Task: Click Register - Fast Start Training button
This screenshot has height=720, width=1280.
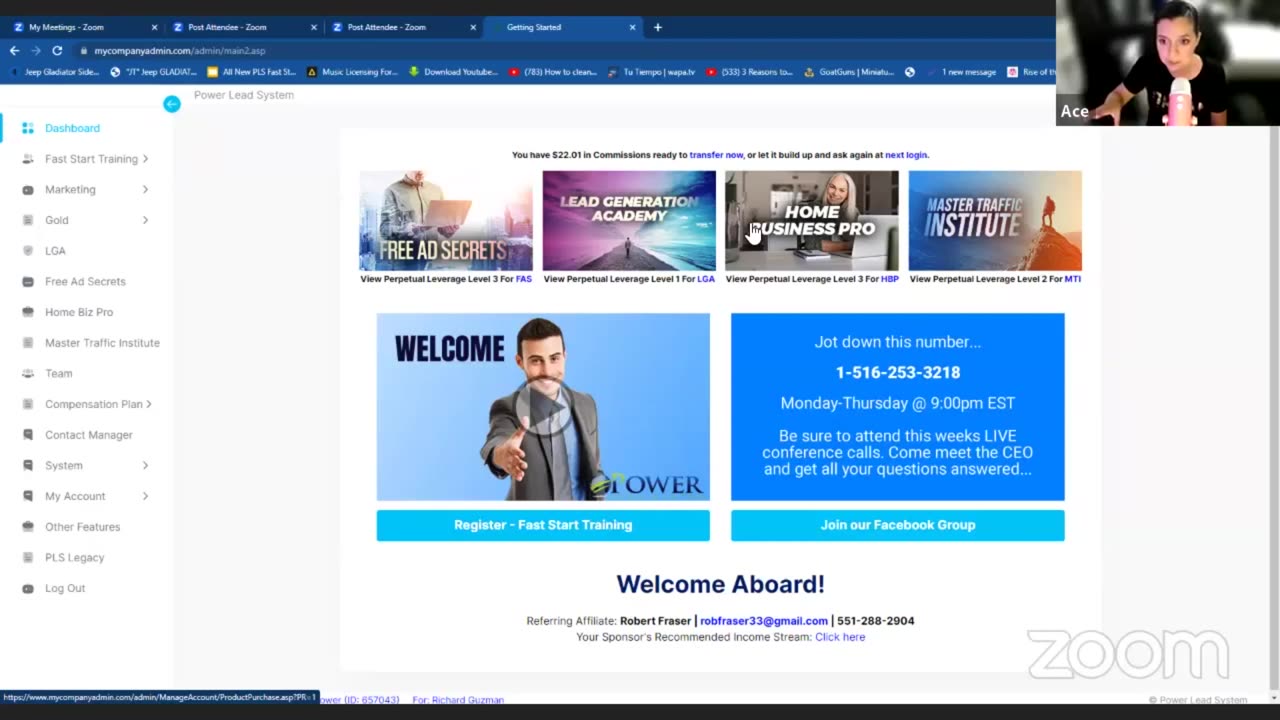Action: click(x=543, y=525)
